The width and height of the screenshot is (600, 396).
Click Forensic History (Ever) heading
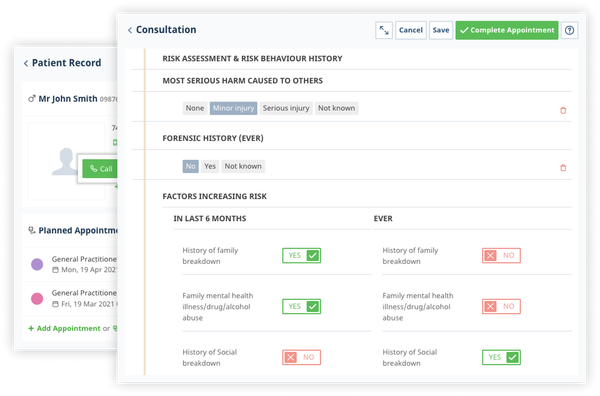(213, 138)
